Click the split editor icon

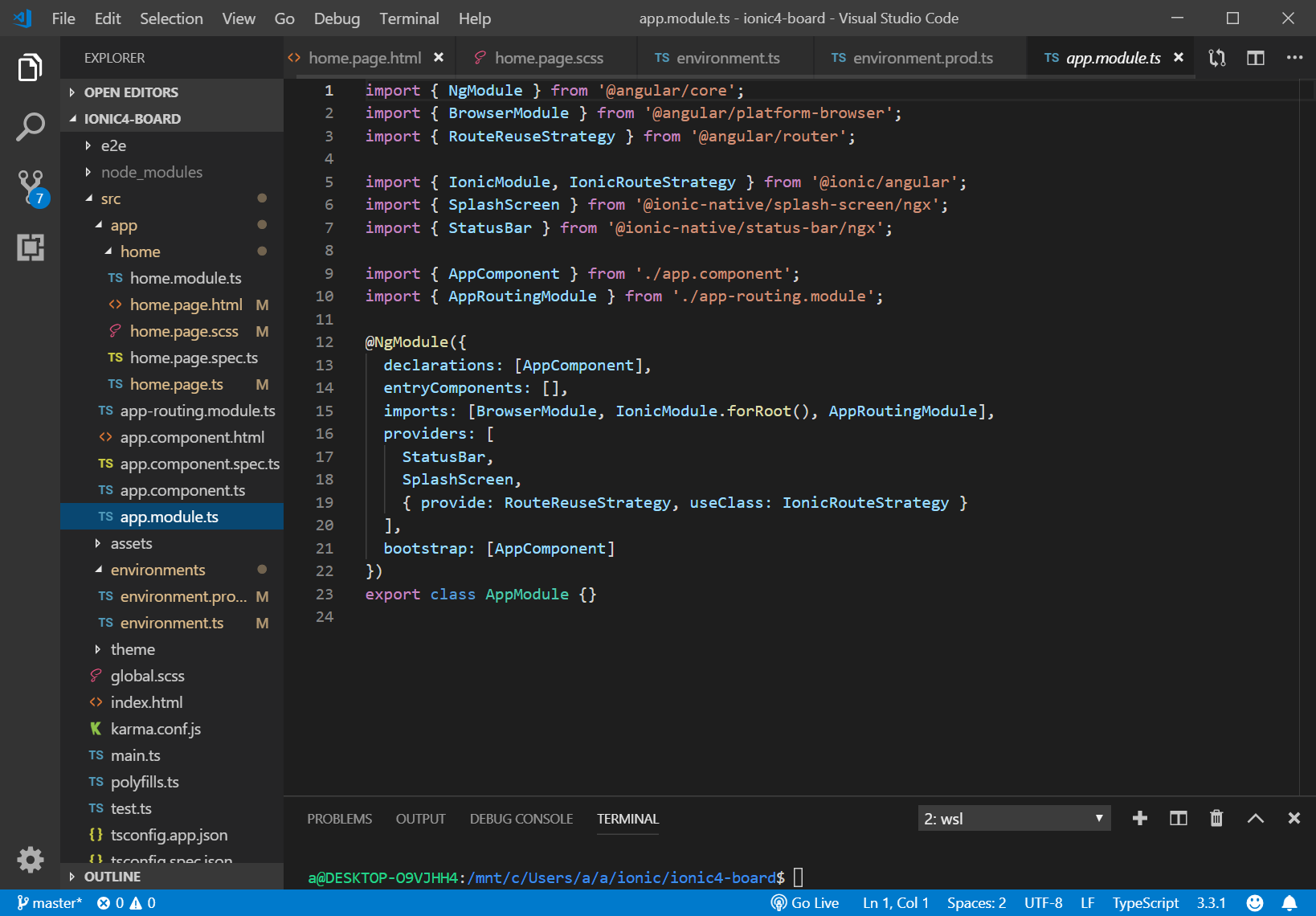1255,58
